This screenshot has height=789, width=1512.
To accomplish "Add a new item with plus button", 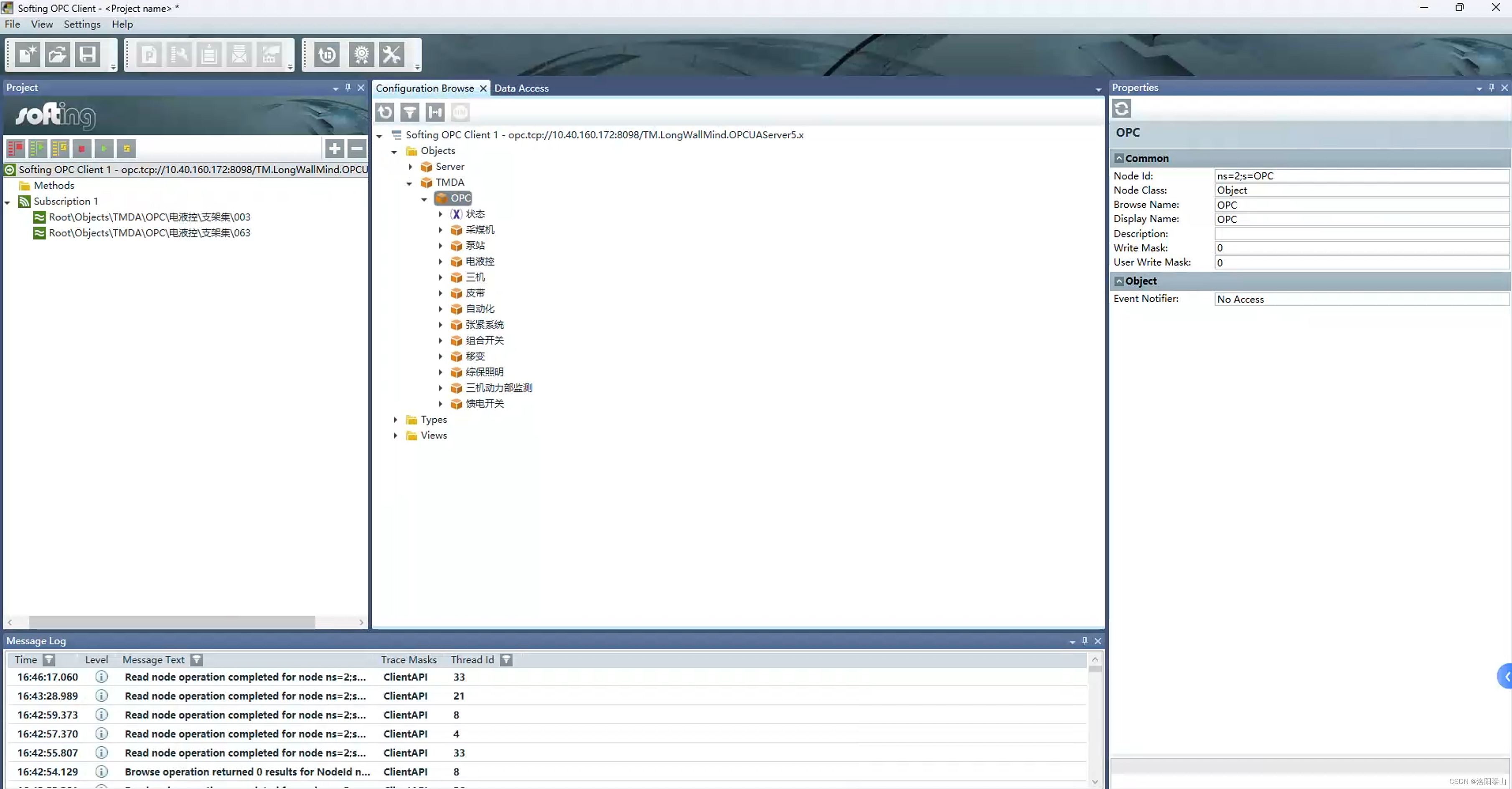I will click(x=335, y=148).
